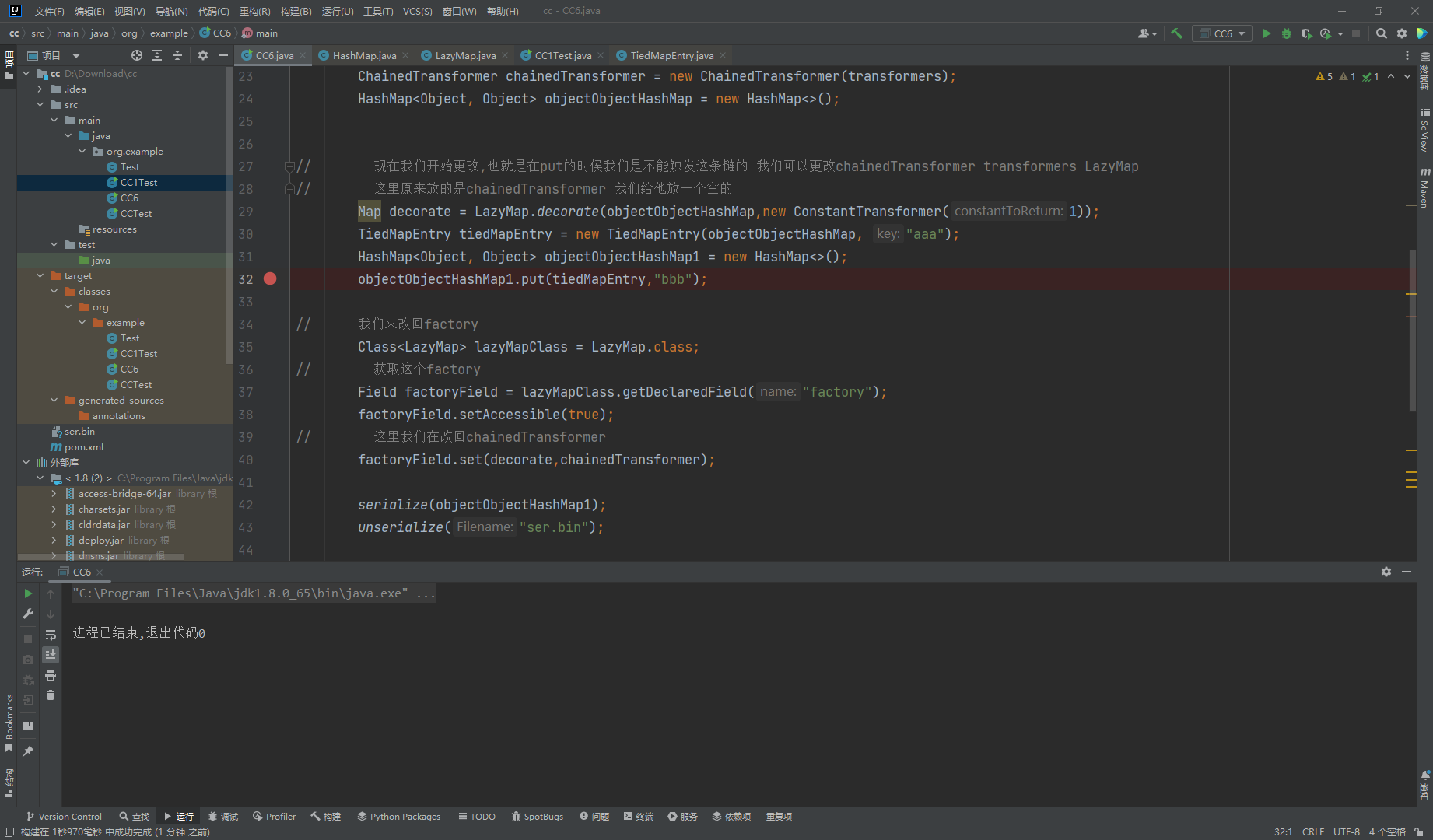Change CRLF line separator in status bar
The width and height of the screenshot is (1433, 840).
[x=1313, y=831]
